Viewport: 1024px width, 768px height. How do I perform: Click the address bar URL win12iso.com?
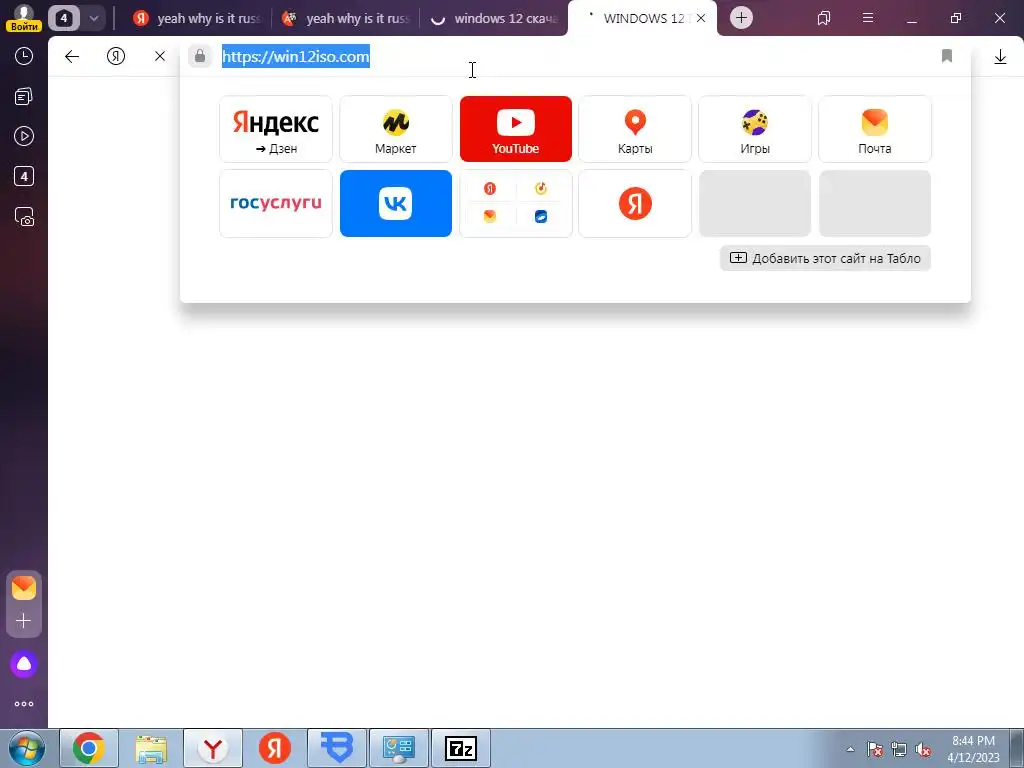click(296, 56)
